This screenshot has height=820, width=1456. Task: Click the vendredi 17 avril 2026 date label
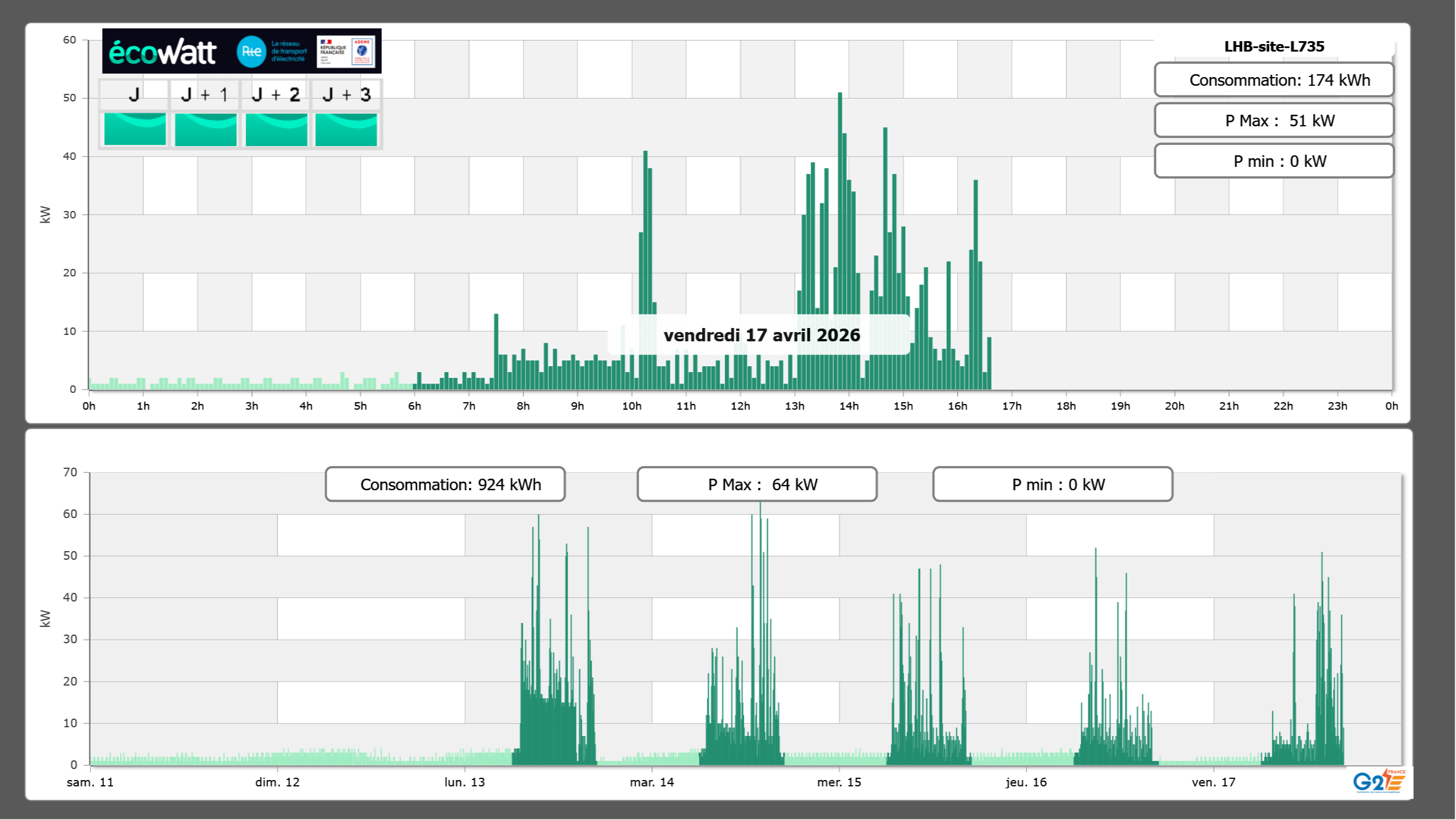click(761, 335)
